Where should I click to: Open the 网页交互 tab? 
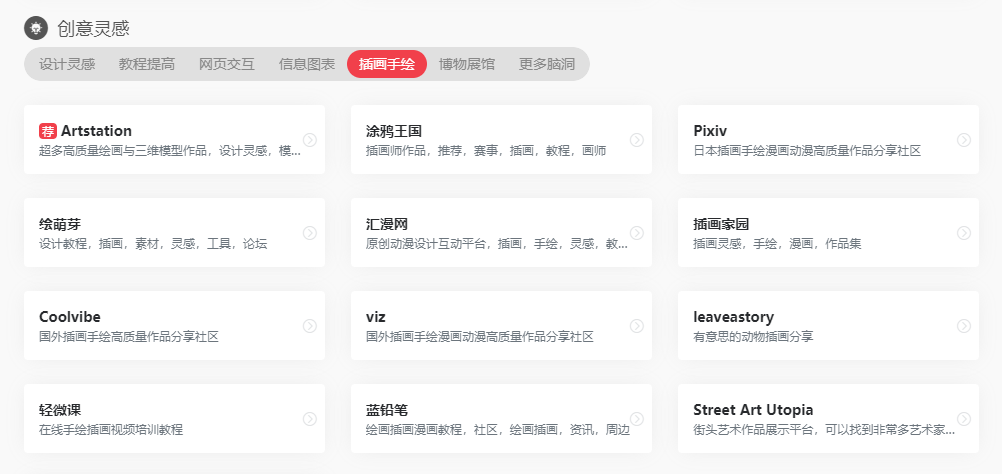click(227, 64)
